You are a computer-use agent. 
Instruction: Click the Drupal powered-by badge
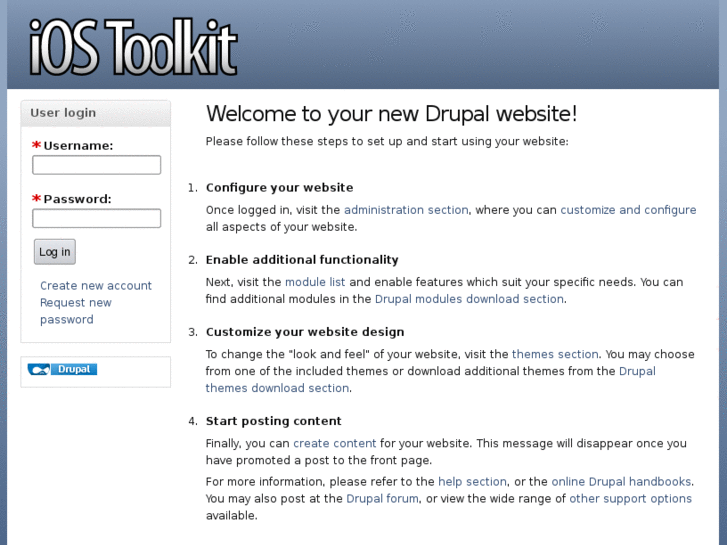point(62,369)
